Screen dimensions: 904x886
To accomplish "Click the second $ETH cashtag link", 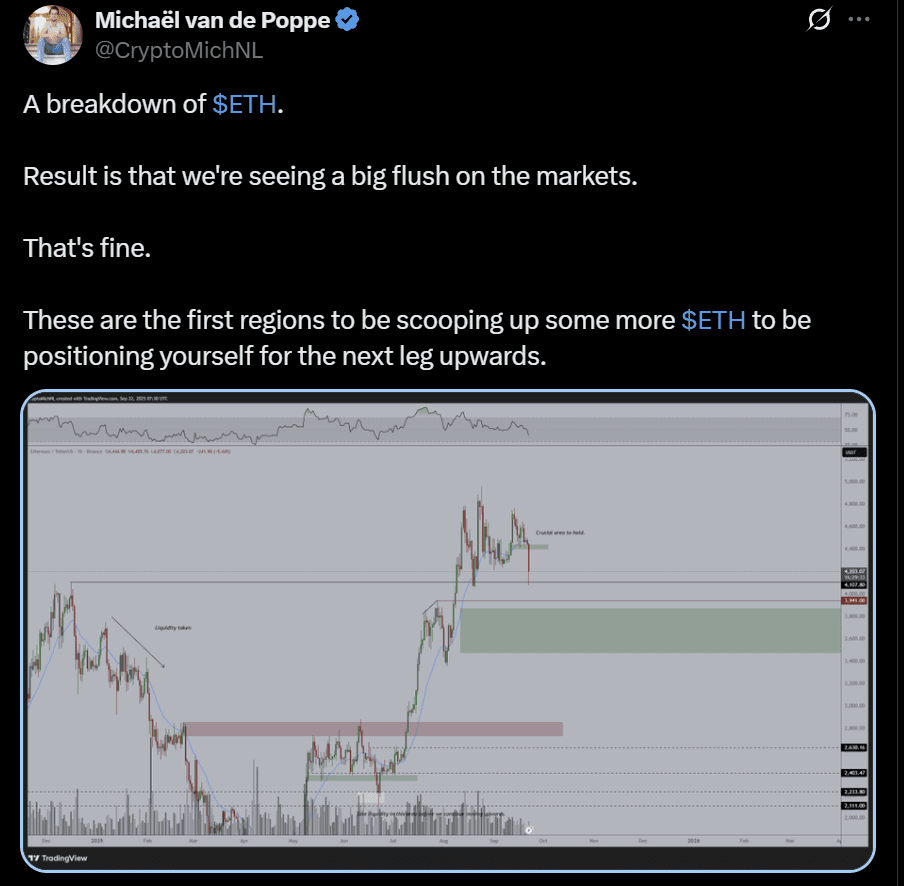I will point(712,320).
